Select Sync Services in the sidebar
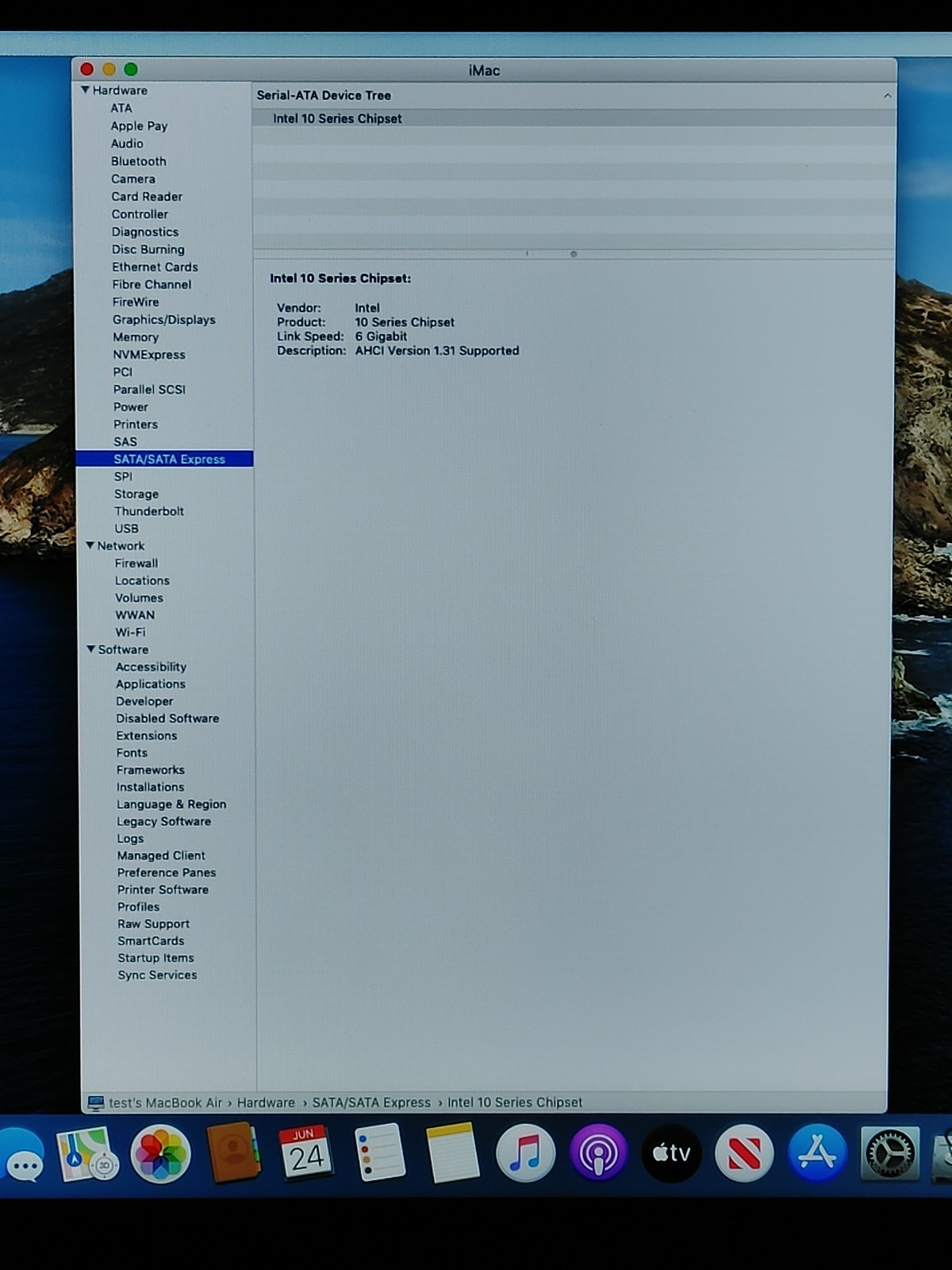The image size is (952, 1270). 157,975
